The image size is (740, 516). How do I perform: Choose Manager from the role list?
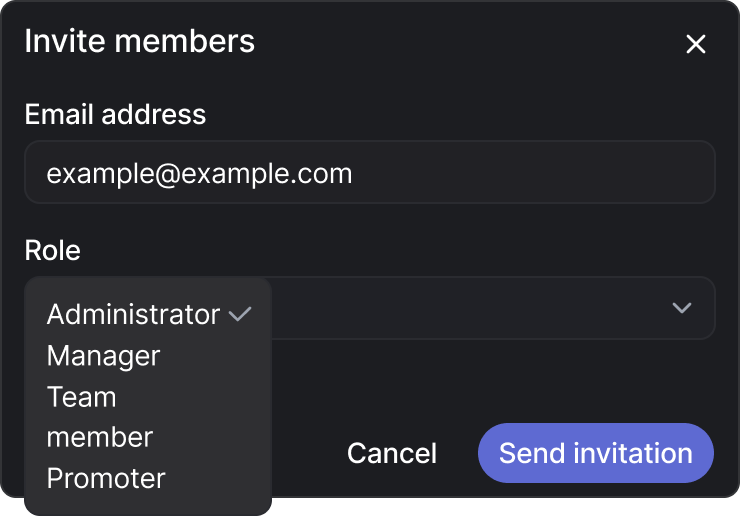tap(104, 356)
